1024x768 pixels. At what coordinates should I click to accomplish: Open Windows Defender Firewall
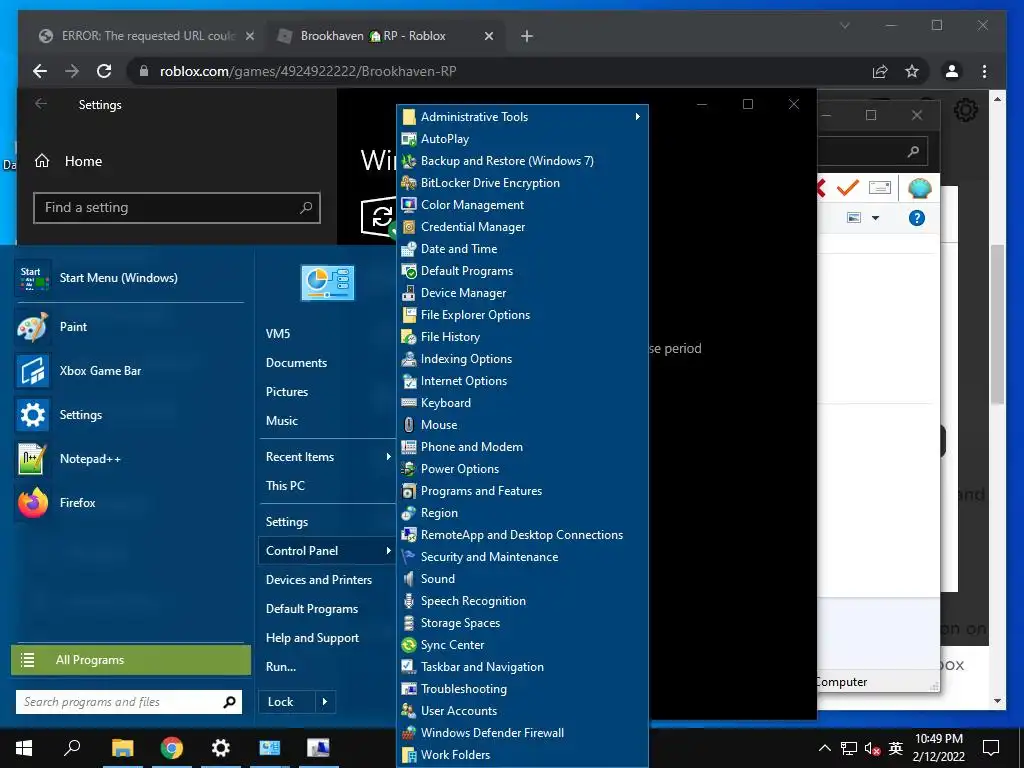[522, 733]
